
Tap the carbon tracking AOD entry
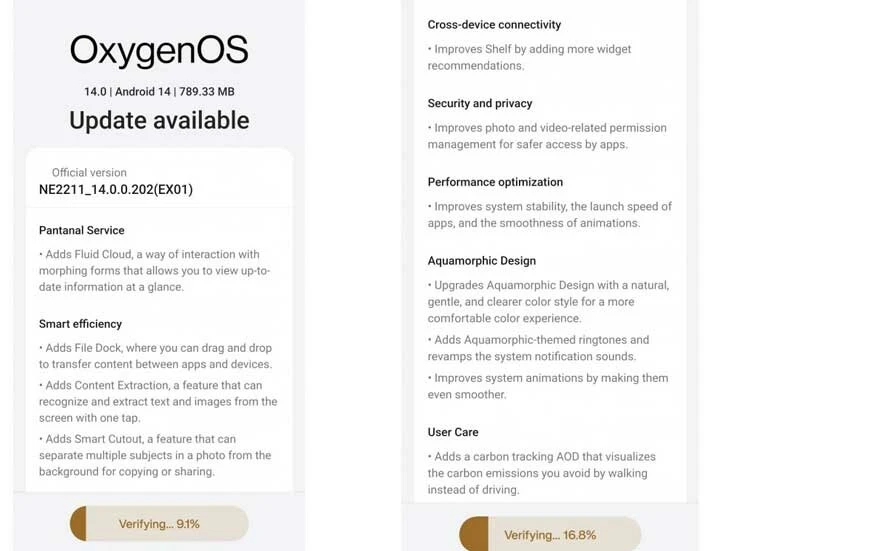click(x=541, y=473)
